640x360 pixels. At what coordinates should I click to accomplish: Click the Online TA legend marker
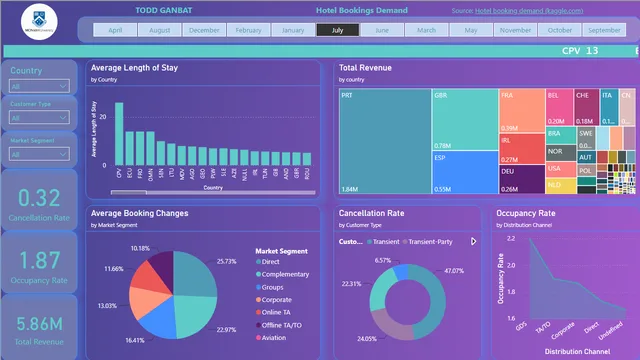[x=258, y=312]
